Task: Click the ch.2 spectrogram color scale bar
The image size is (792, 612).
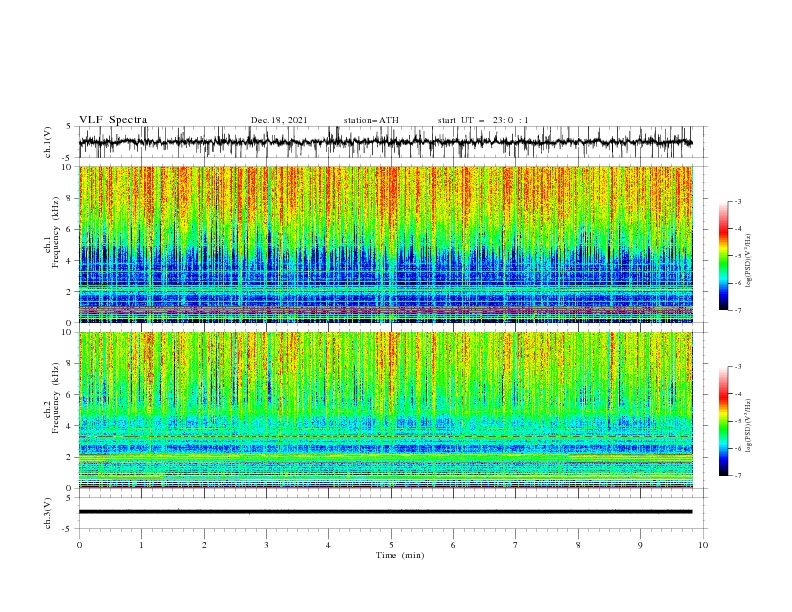Action: (x=723, y=421)
